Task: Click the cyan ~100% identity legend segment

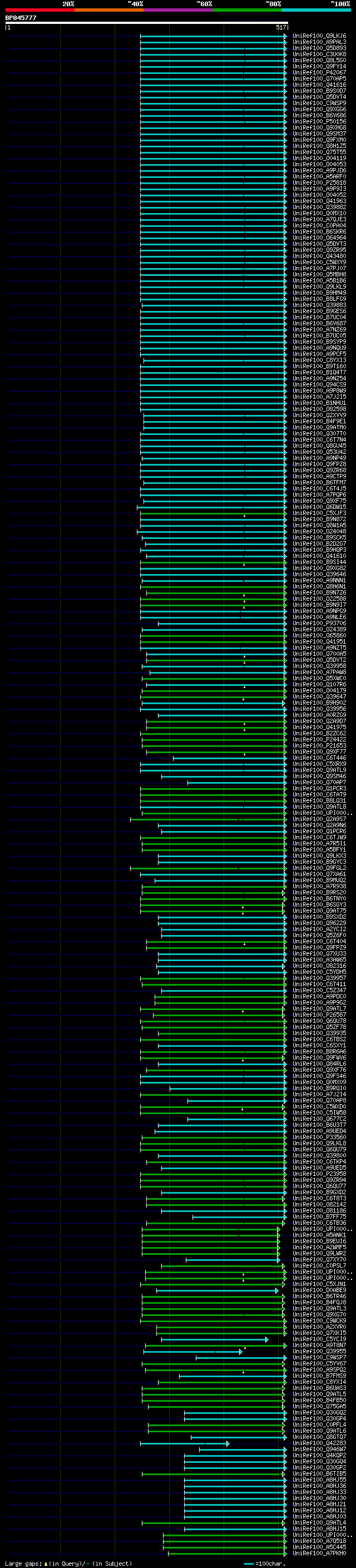Action: pos(317,10)
